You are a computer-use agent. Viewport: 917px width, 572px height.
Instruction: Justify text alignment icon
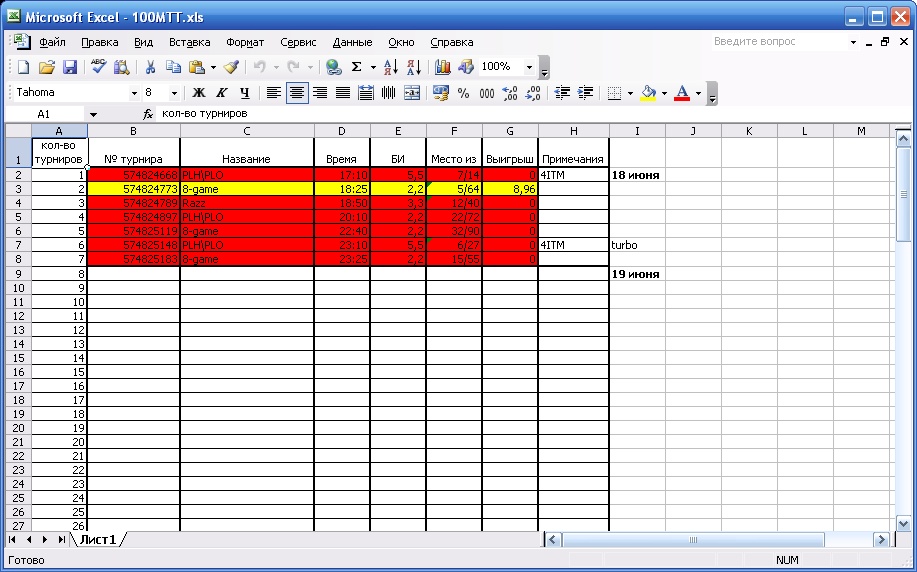(343, 92)
